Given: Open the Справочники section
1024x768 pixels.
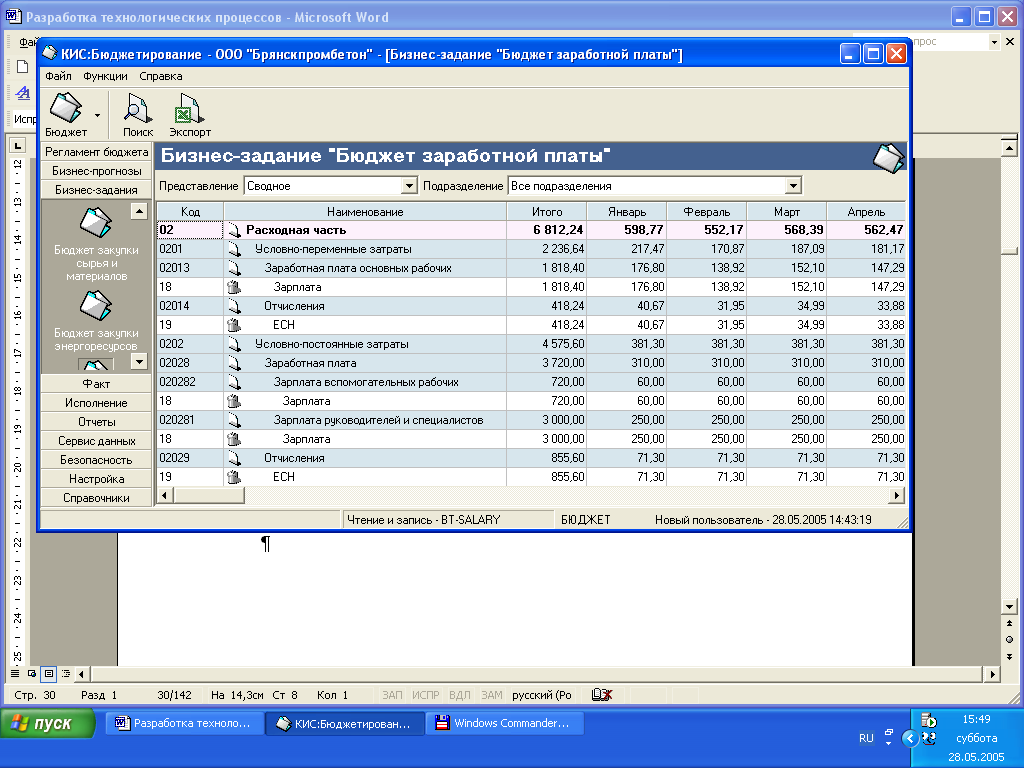Looking at the screenshot, I should pos(96,498).
